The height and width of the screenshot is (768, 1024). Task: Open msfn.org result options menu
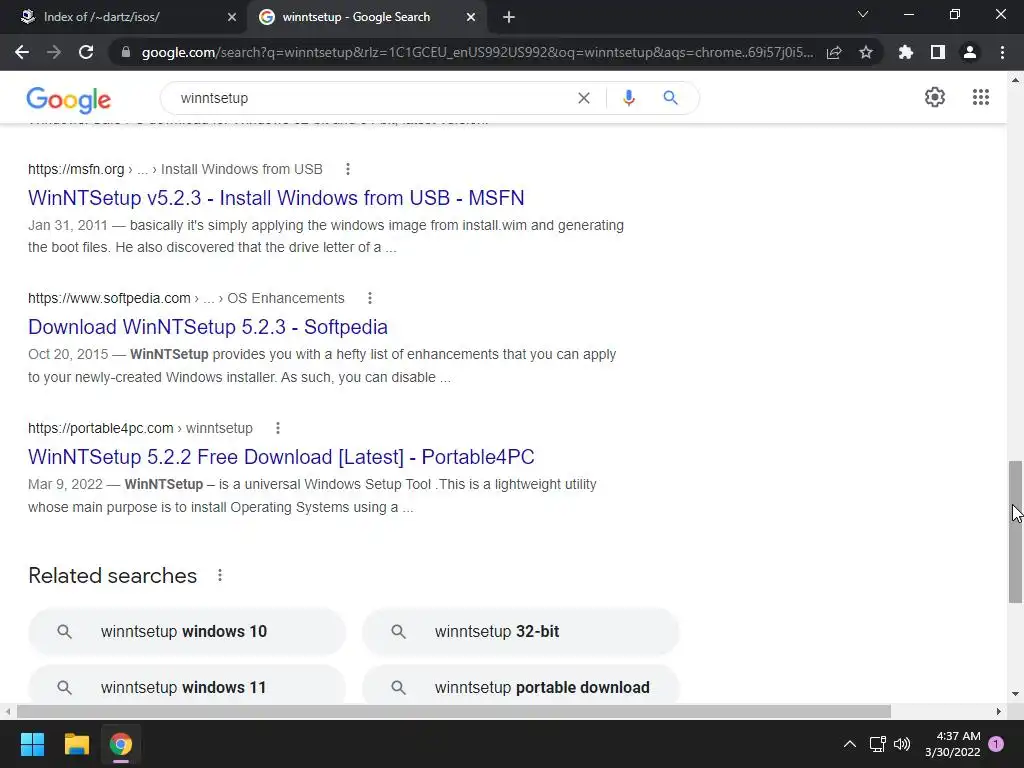[x=348, y=169]
